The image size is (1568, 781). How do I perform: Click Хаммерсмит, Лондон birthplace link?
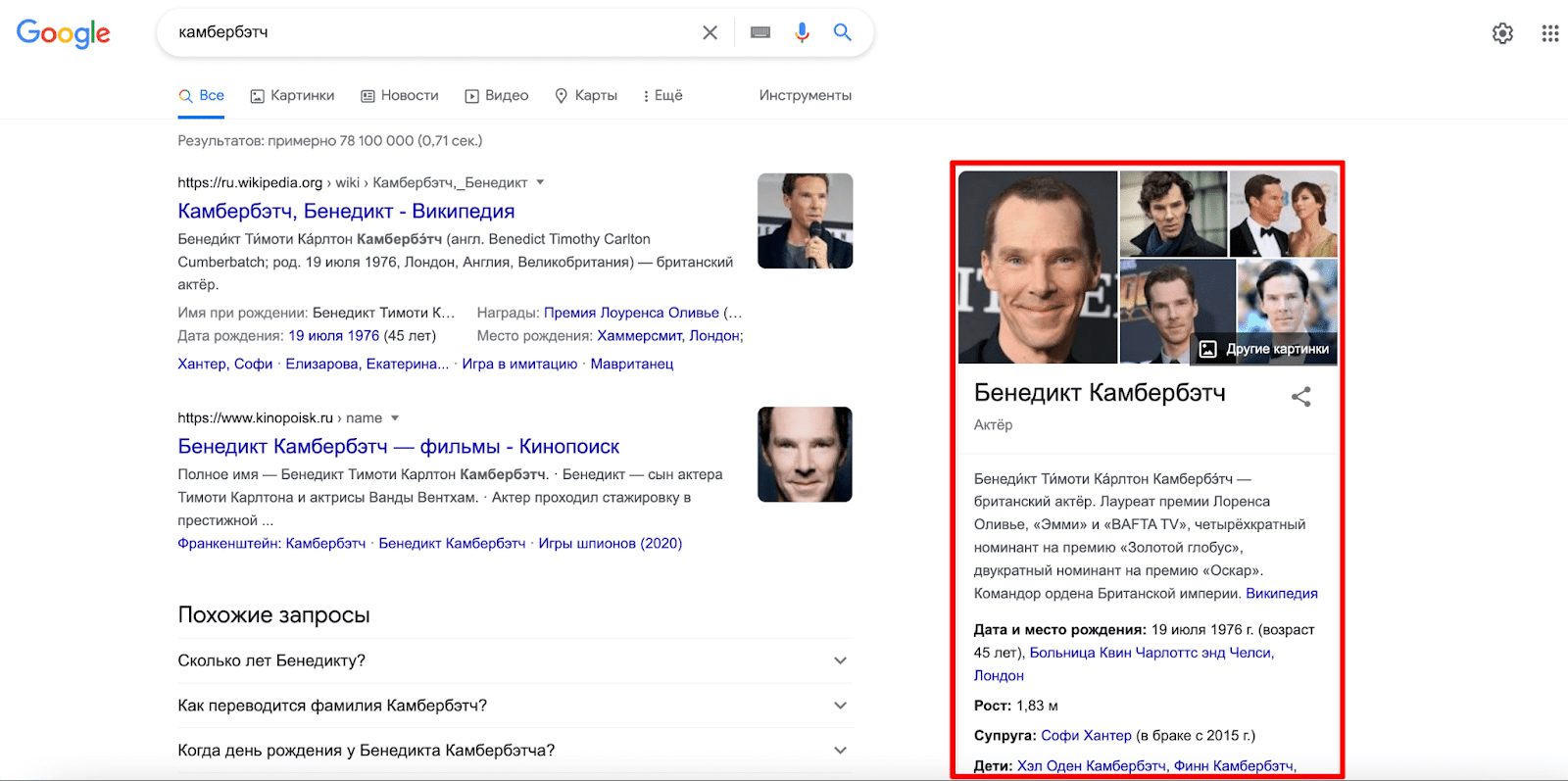670,335
